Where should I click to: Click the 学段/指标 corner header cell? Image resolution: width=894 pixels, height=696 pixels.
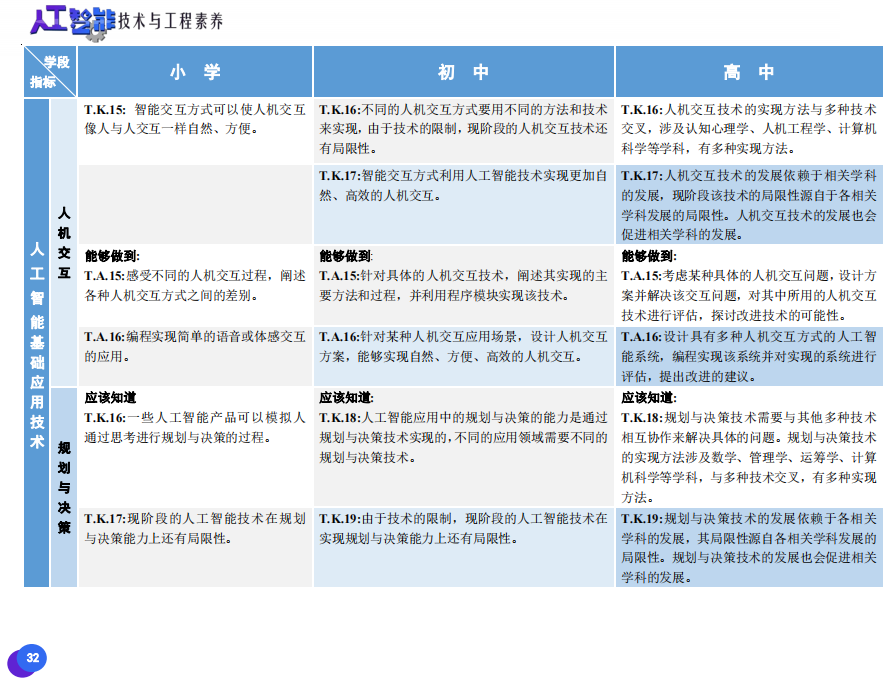50,72
